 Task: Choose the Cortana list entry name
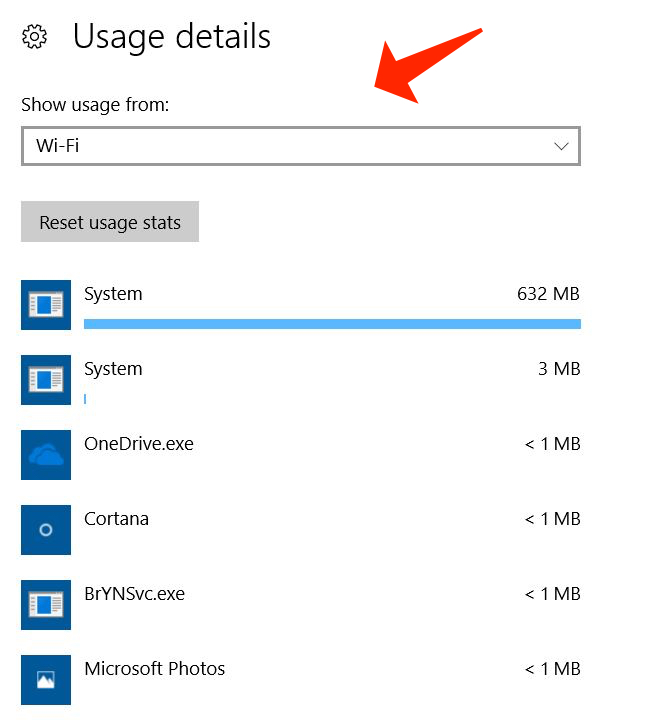click(117, 519)
